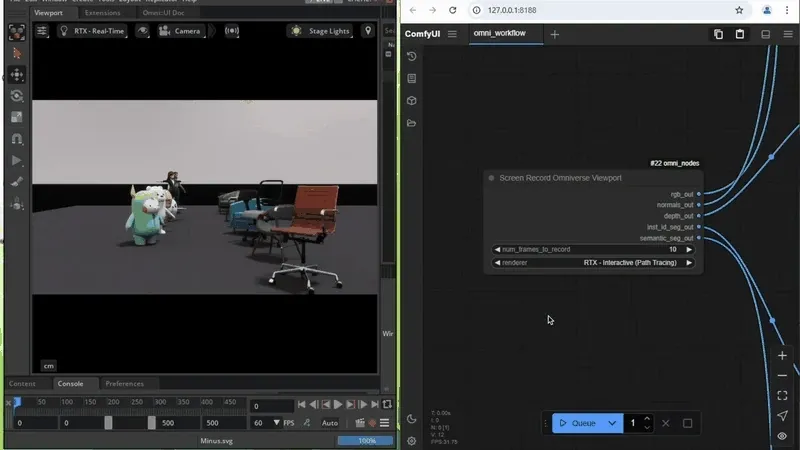Activate the Scale tool
Screen dimensions: 800x450
coord(17,117)
